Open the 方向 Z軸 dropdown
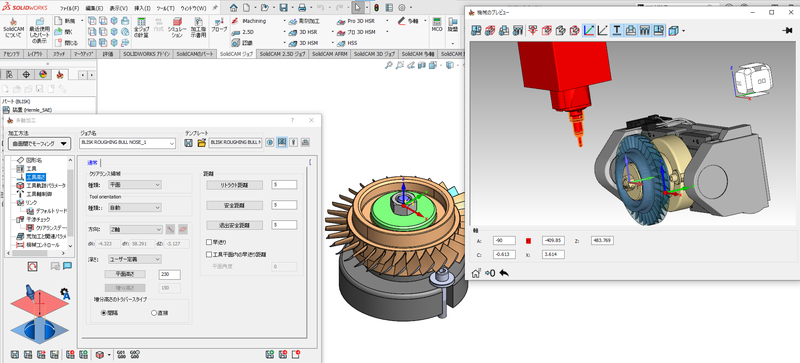Screen dimensions: 800x363 pyautogui.click(x=135, y=230)
